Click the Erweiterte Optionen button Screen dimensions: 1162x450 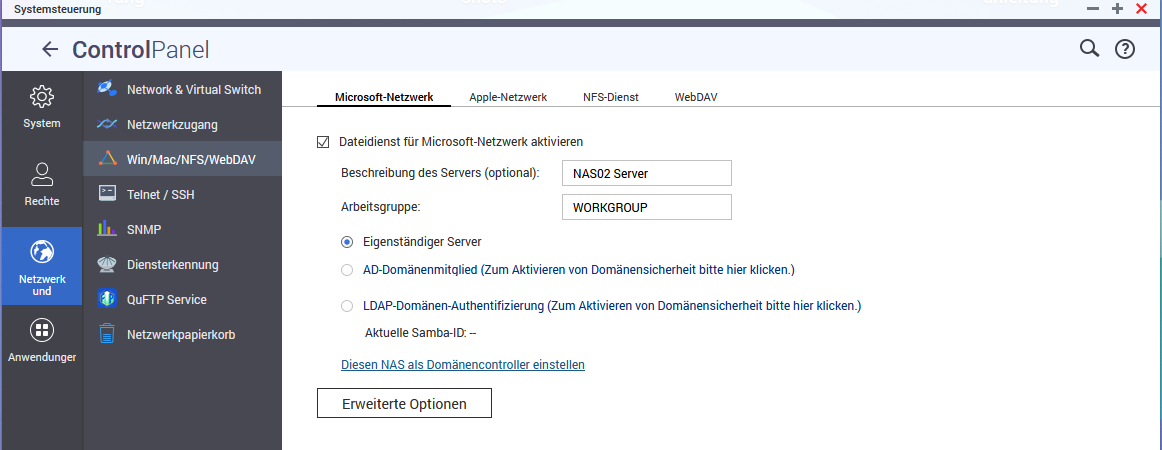pyautogui.click(x=404, y=402)
